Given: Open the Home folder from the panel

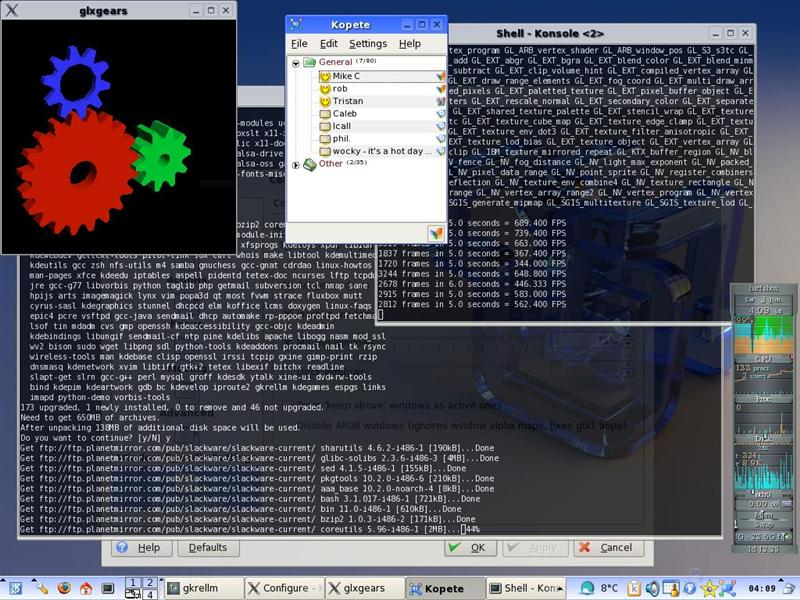Looking at the screenshot, I should [86, 588].
